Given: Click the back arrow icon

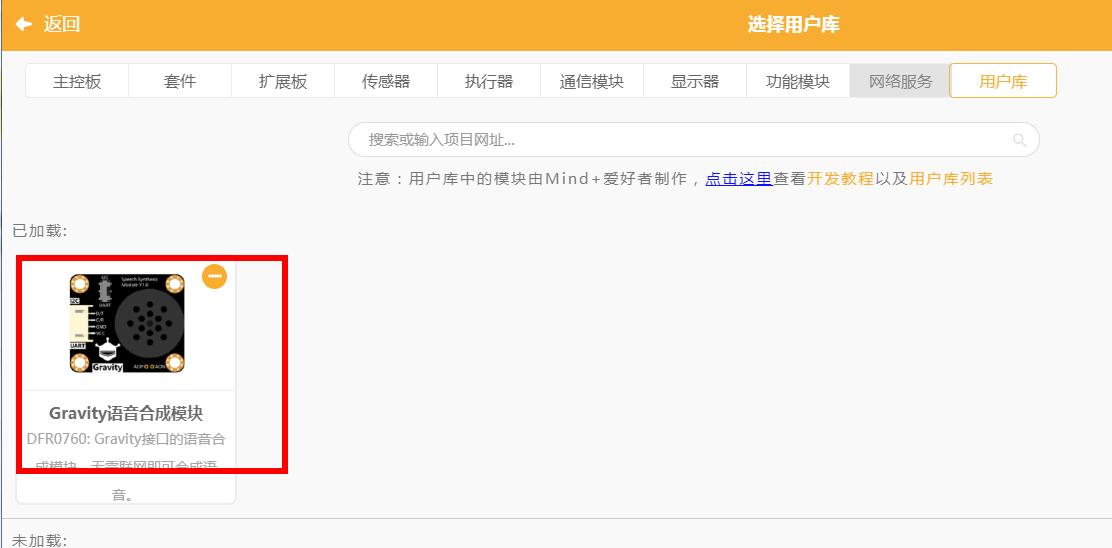Looking at the screenshot, I should [x=24, y=24].
